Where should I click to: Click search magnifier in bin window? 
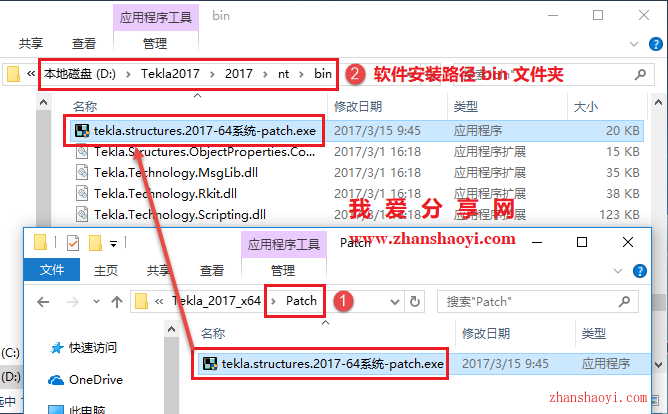click(640, 75)
